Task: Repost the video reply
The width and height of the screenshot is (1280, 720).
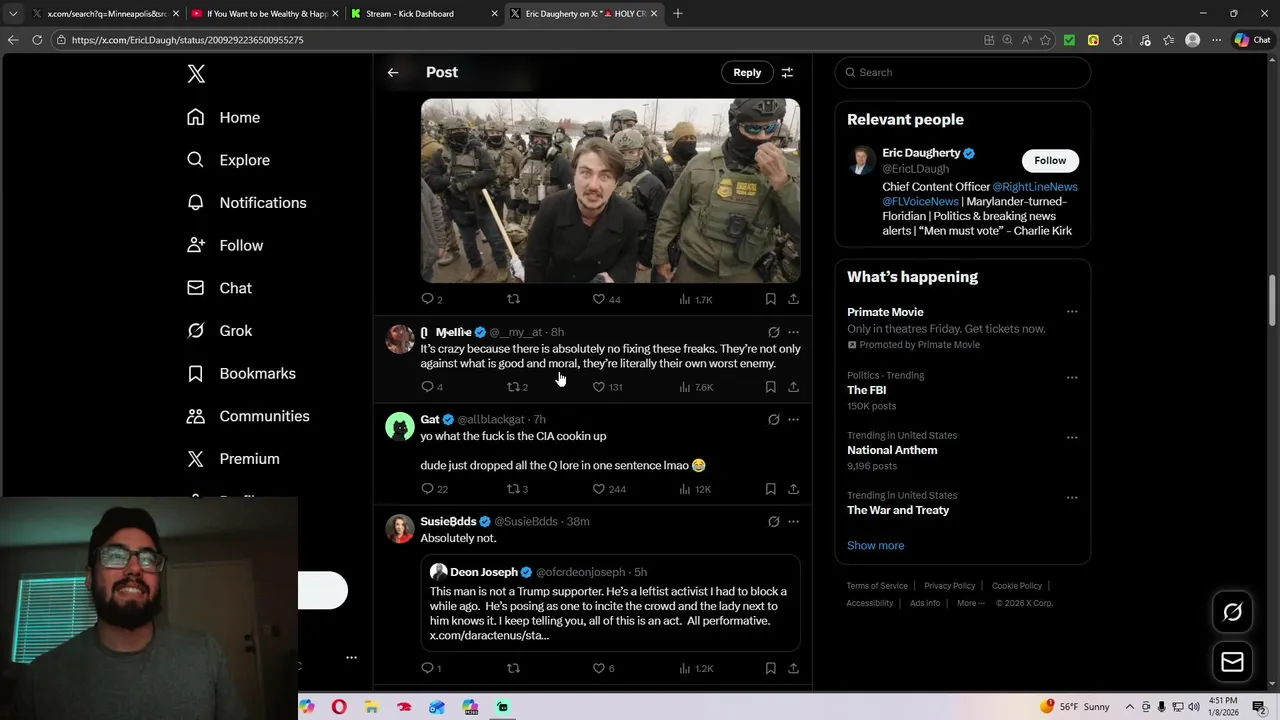Action: (513, 299)
